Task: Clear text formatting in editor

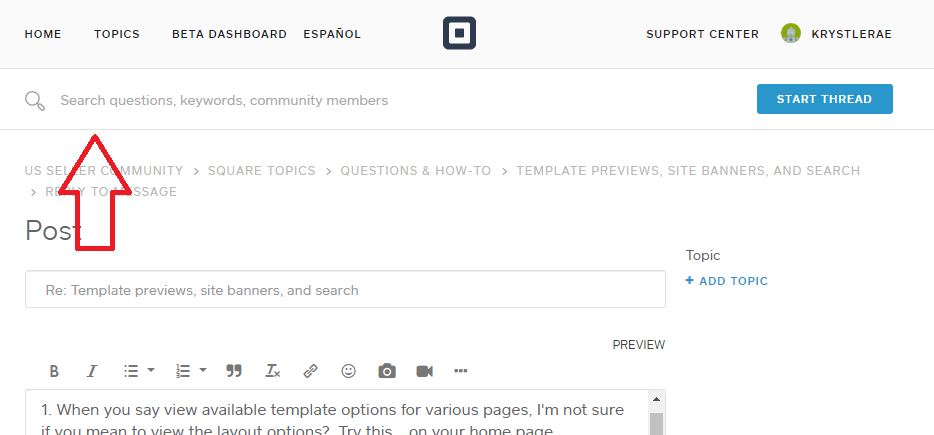Action: point(272,371)
